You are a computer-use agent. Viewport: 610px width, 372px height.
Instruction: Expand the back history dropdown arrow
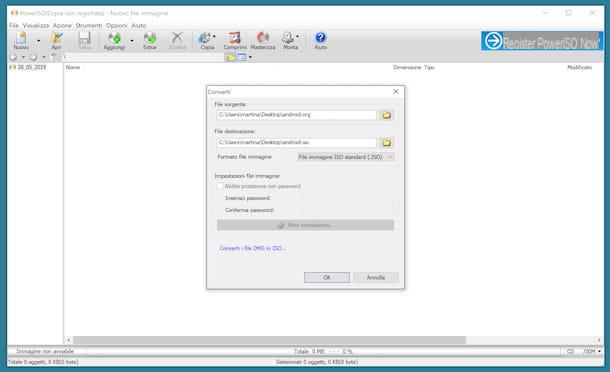pos(23,57)
